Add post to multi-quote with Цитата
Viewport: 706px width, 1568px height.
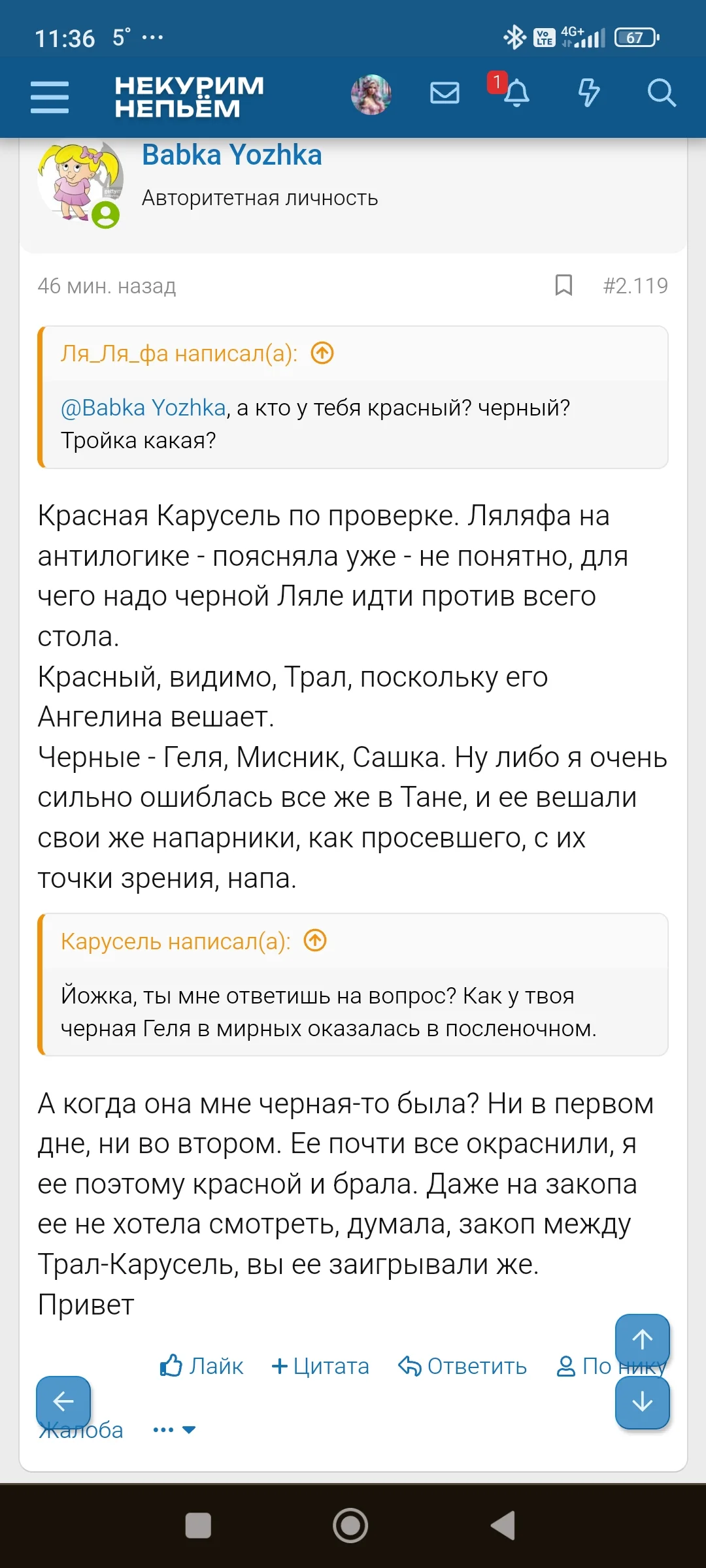click(x=320, y=1365)
